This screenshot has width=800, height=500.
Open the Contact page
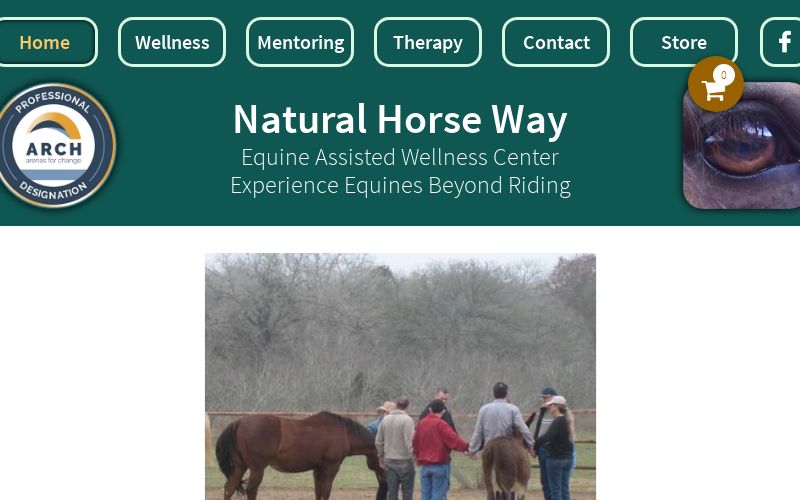click(556, 42)
